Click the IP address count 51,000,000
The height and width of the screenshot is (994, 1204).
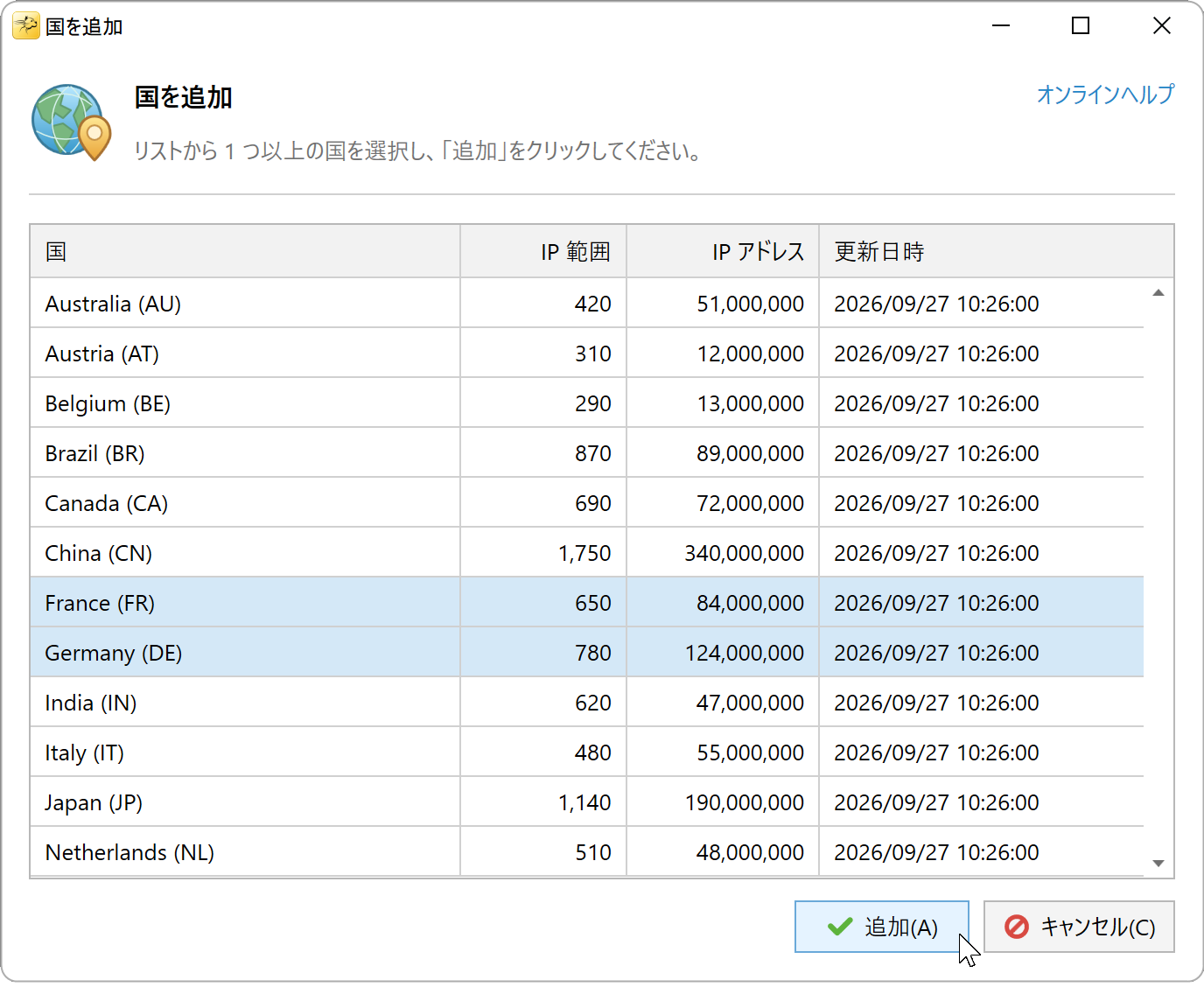click(751, 304)
